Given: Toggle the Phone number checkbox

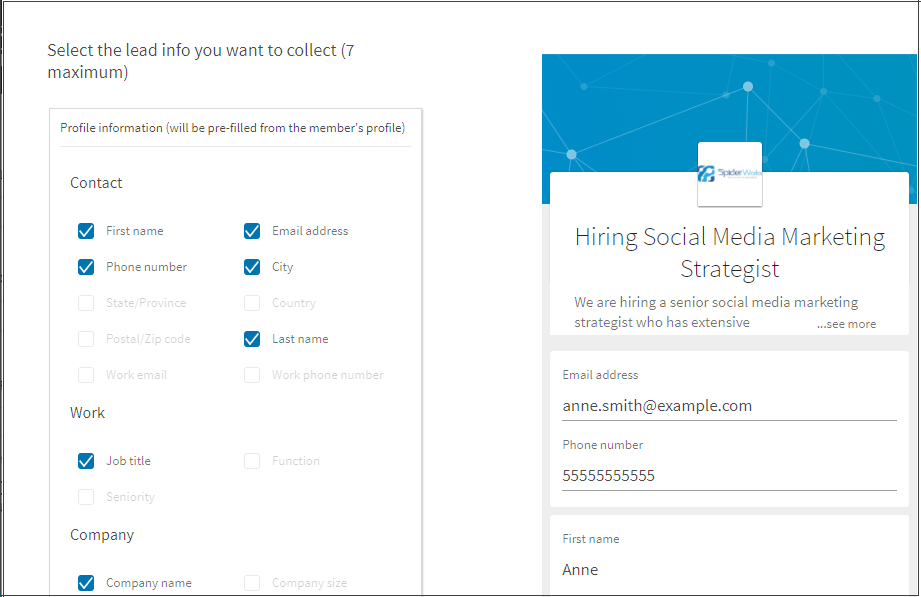Looking at the screenshot, I should pyautogui.click(x=86, y=267).
